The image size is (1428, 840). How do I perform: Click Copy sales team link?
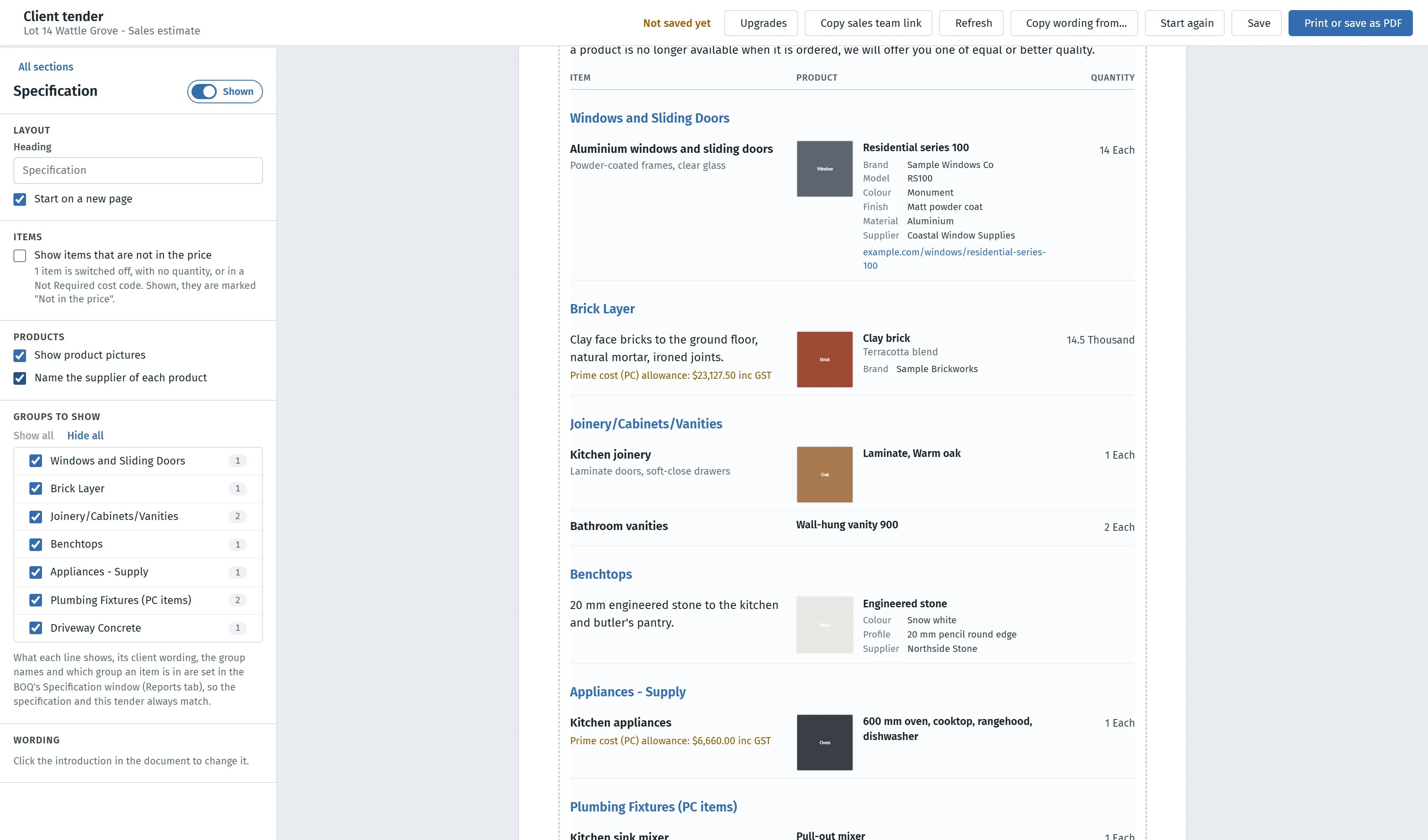(868, 23)
